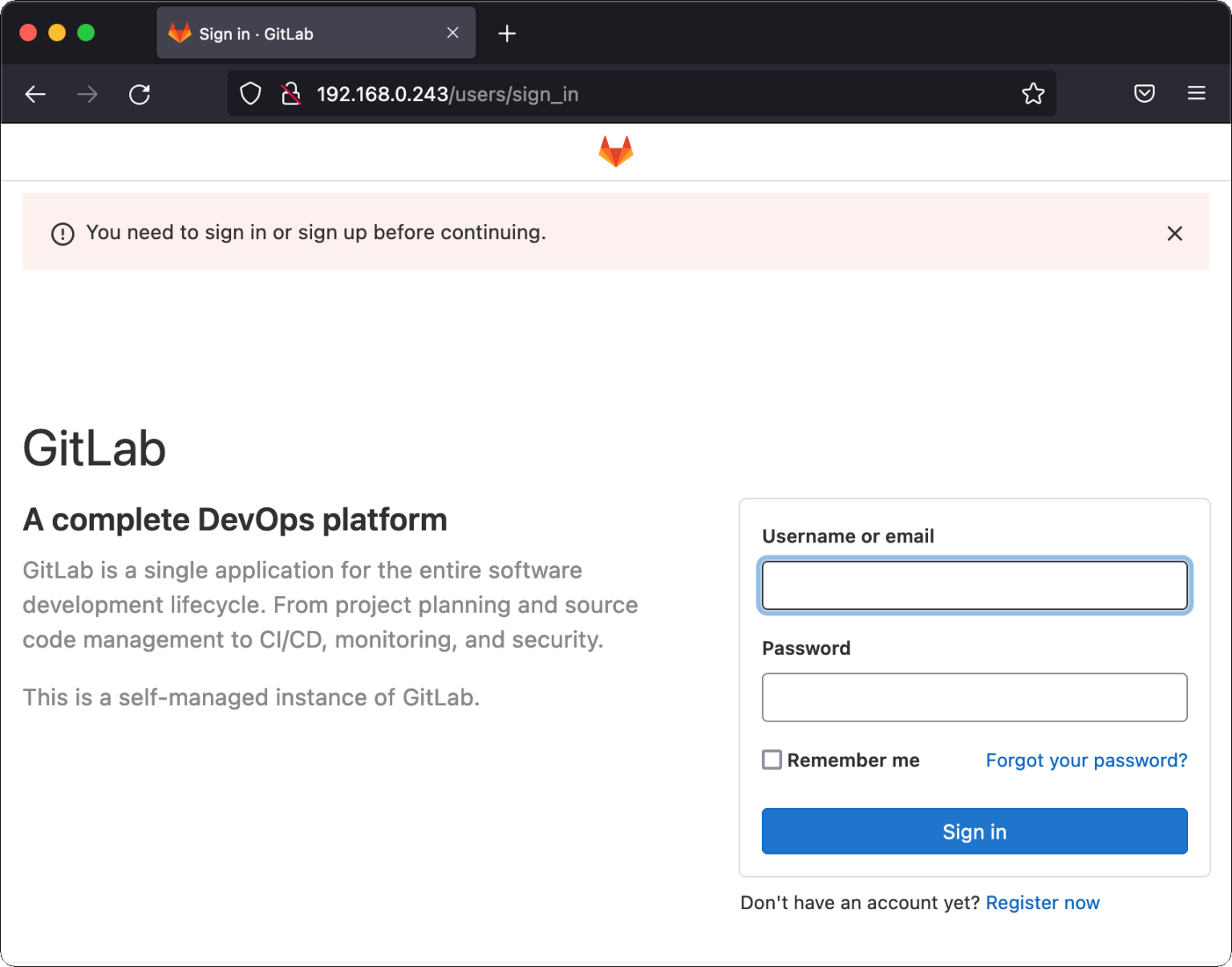Bookmark the page with the star icon

click(1033, 94)
